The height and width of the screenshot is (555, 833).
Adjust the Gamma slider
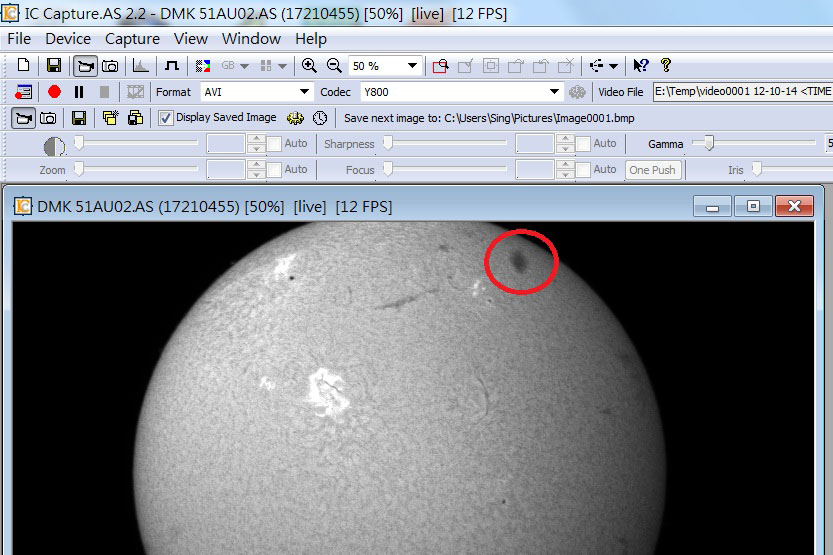[x=709, y=144]
